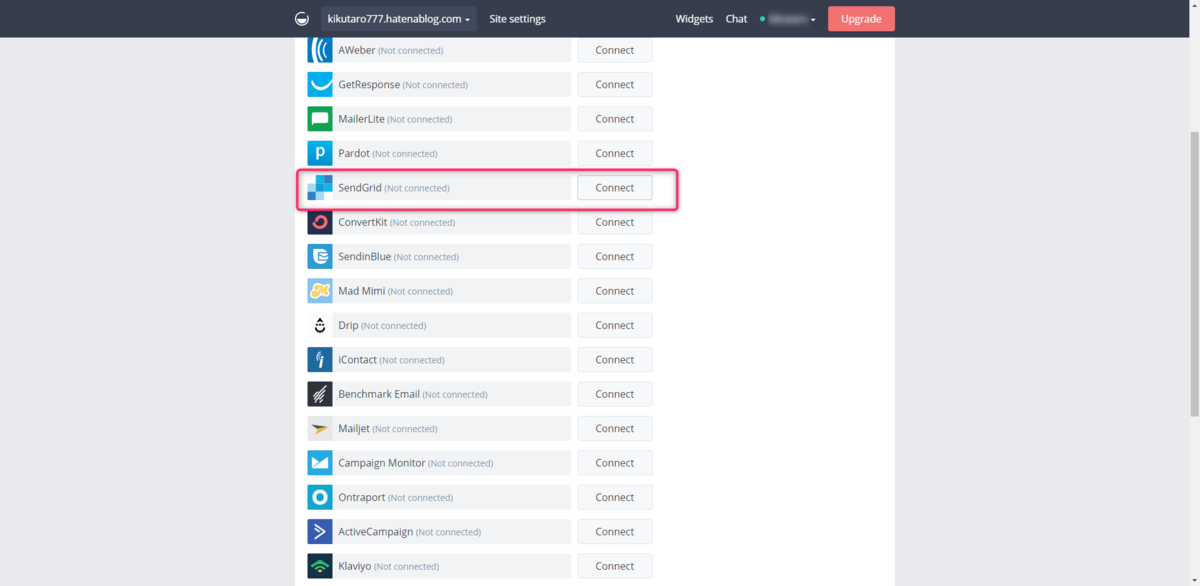This screenshot has height=586, width=1200.
Task: Click the Campaign Monitor logo icon
Action: point(320,463)
